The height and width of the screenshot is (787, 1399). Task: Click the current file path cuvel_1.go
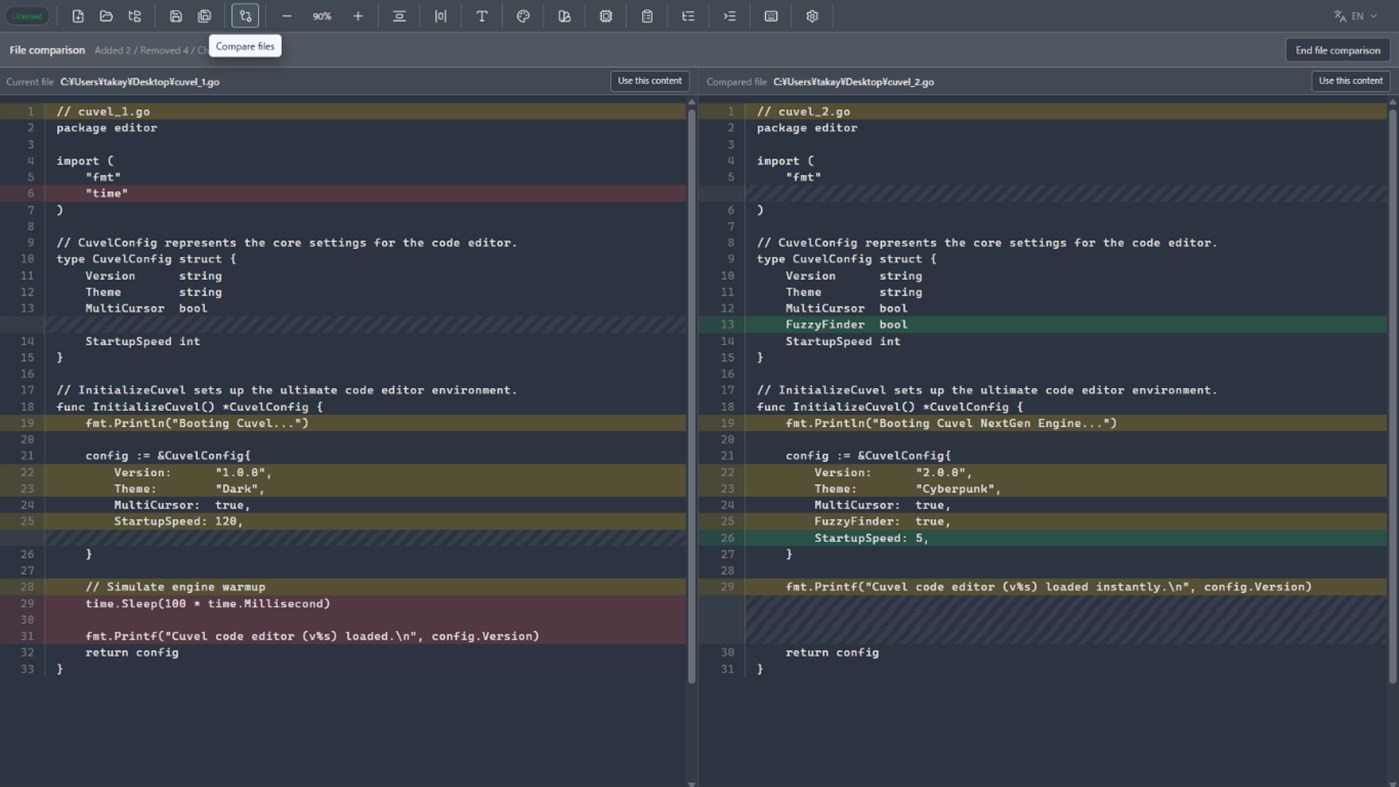[x=140, y=82]
